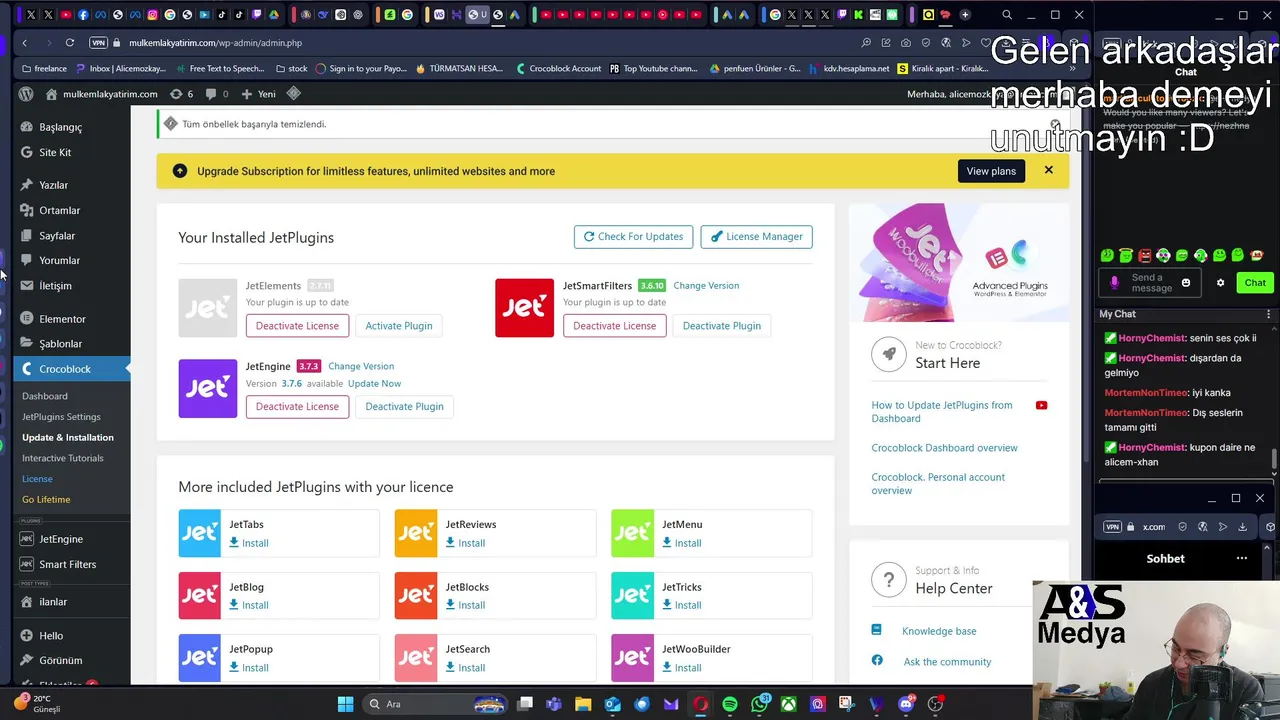The height and width of the screenshot is (720, 1280).
Task: Select Crocoblock in the sidebar
Action: coord(65,369)
